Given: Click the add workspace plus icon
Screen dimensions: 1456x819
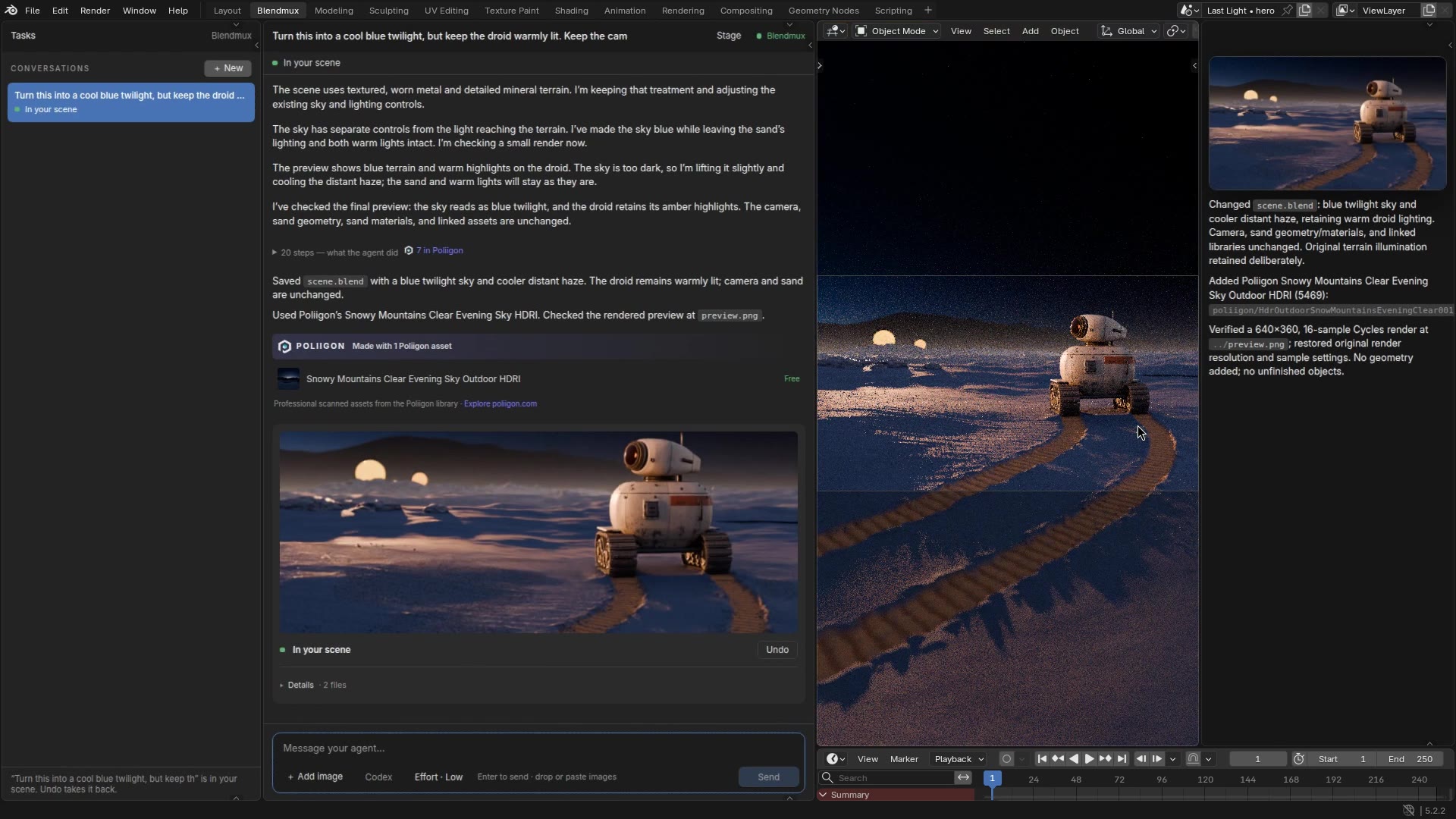Looking at the screenshot, I should click(x=927, y=11).
